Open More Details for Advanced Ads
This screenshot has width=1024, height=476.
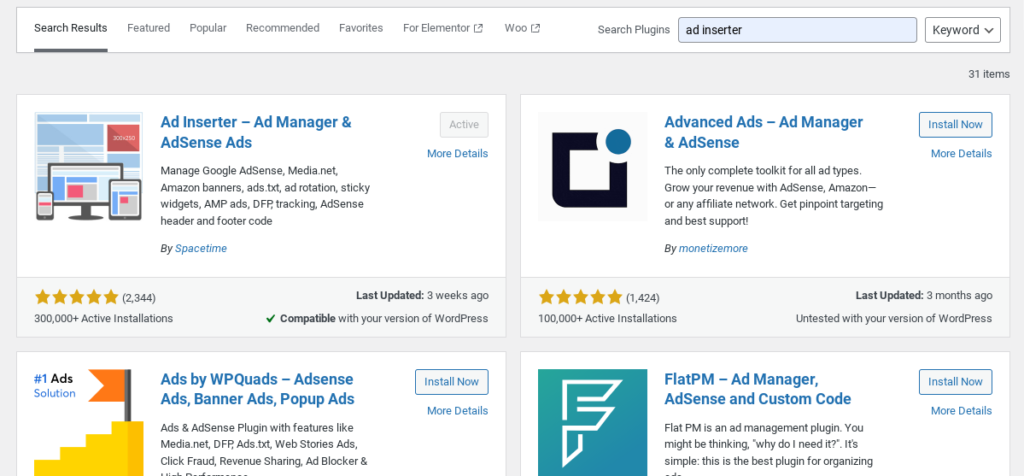[x=961, y=153]
